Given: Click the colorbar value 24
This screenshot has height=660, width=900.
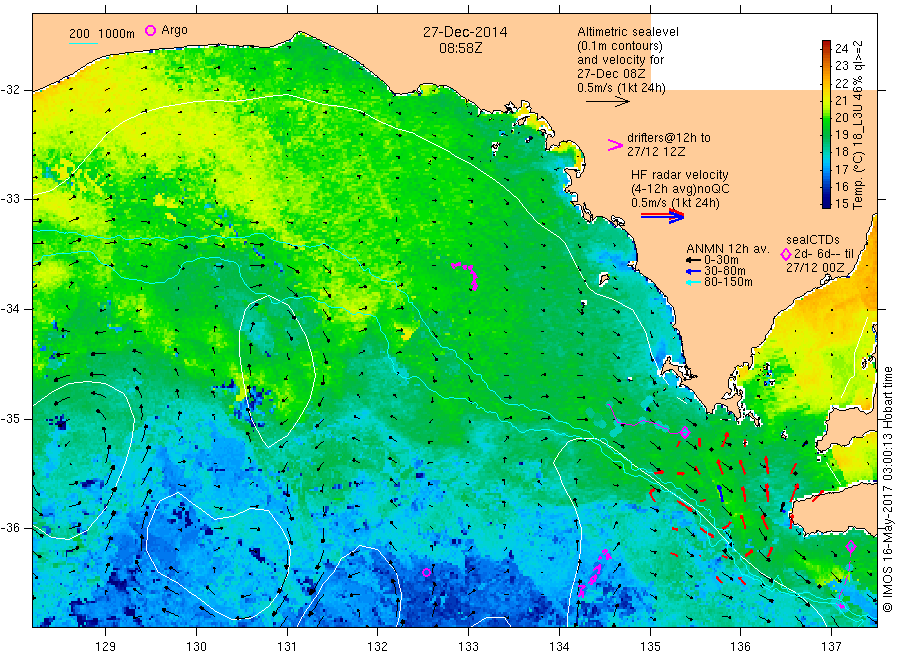Looking at the screenshot, I should [x=841, y=49].
